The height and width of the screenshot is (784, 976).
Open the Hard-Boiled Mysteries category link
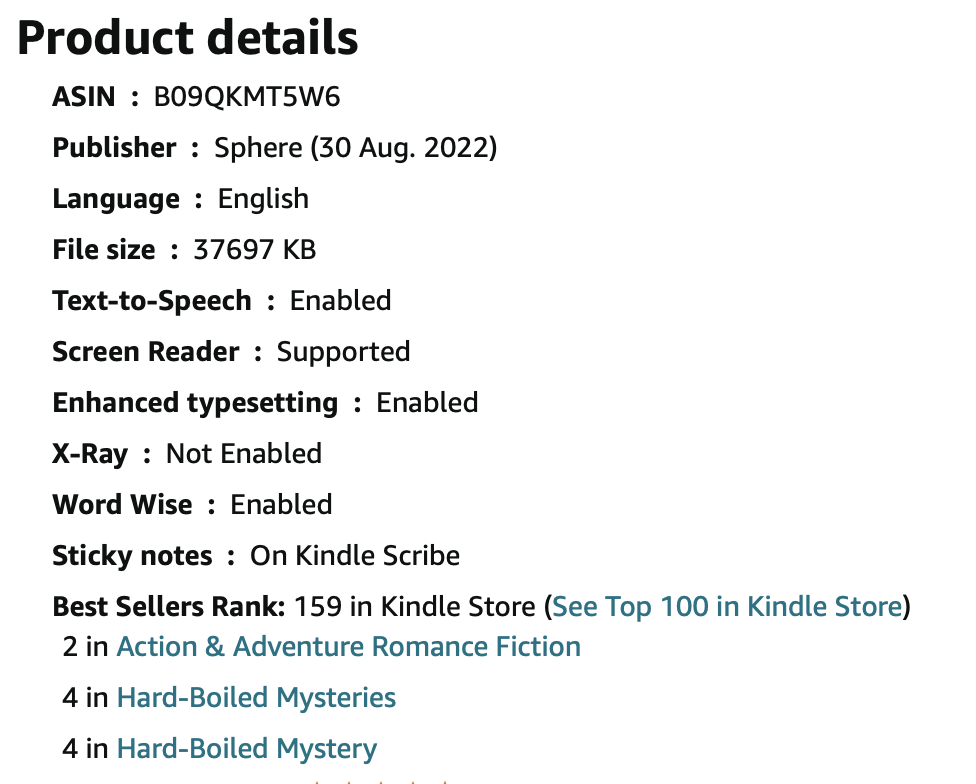pyautogui.click(x=256, y=698)
